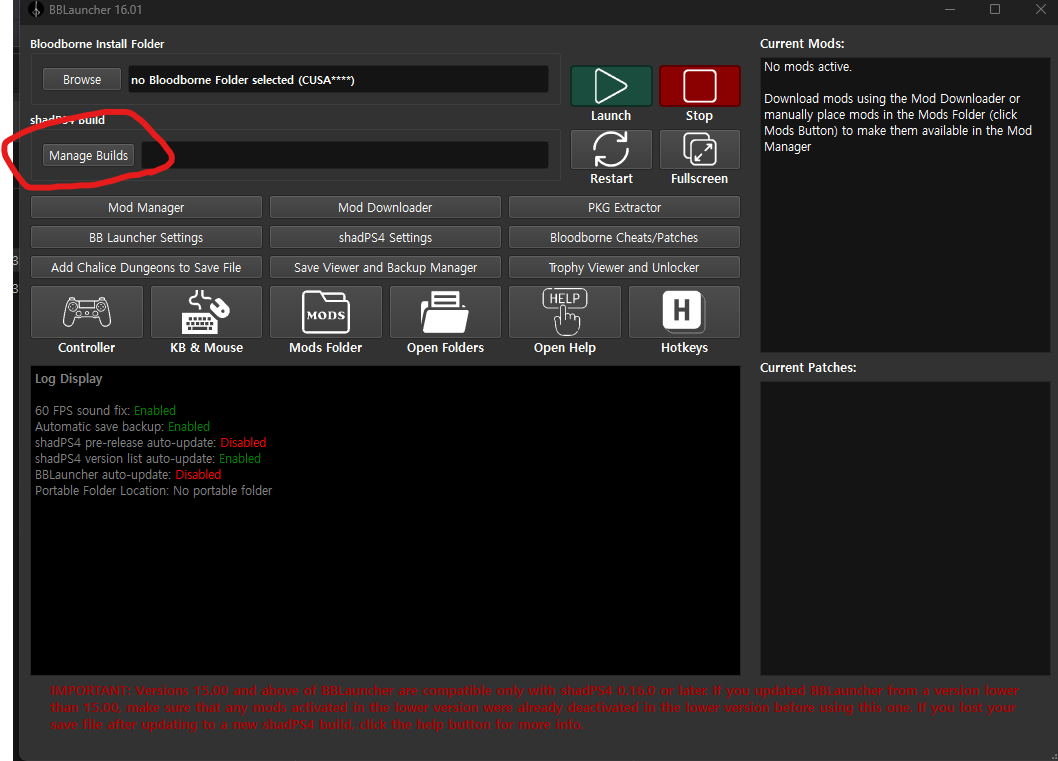Open Save Viewer and Backup Manager

pos(385,267)
